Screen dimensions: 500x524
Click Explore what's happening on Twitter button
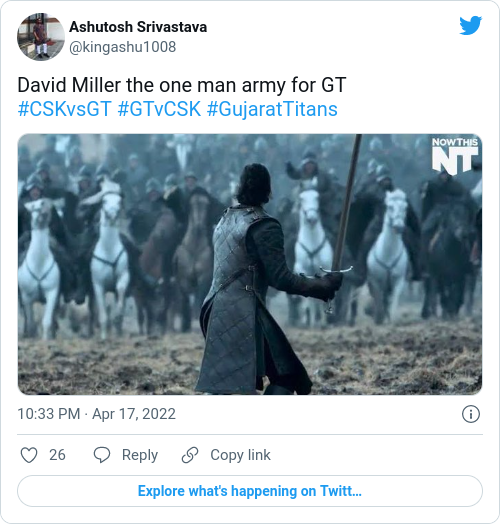250,491
